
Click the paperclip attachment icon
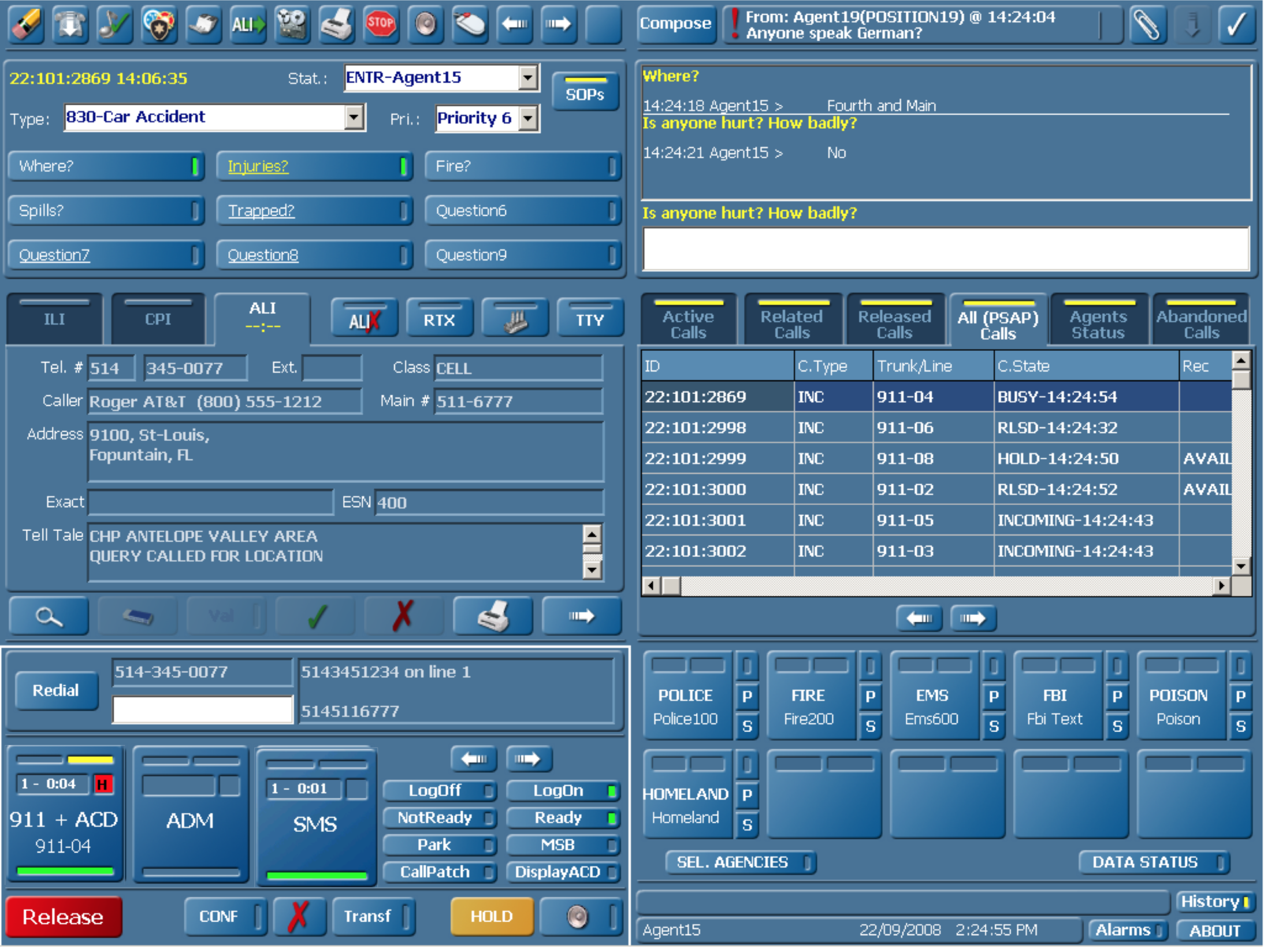pyautogui.click(x=1147, y=24)
